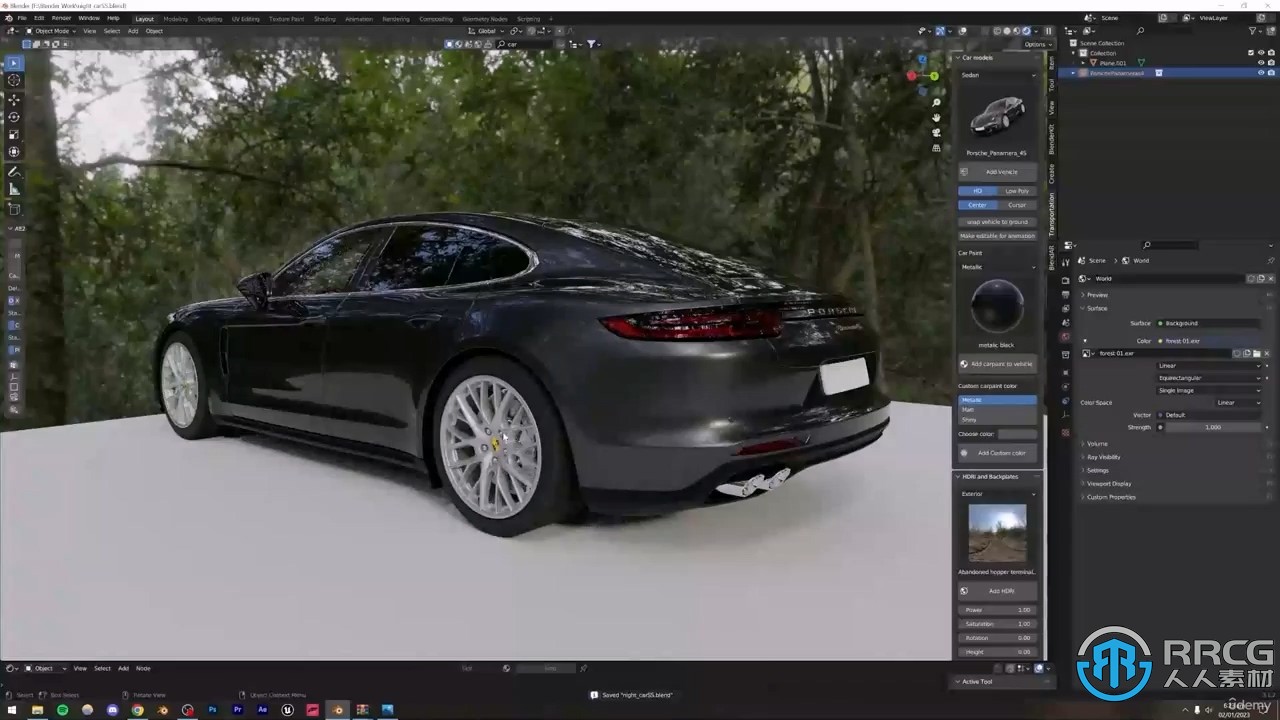Disable Plane.001 in renders

click(1271, 63)
